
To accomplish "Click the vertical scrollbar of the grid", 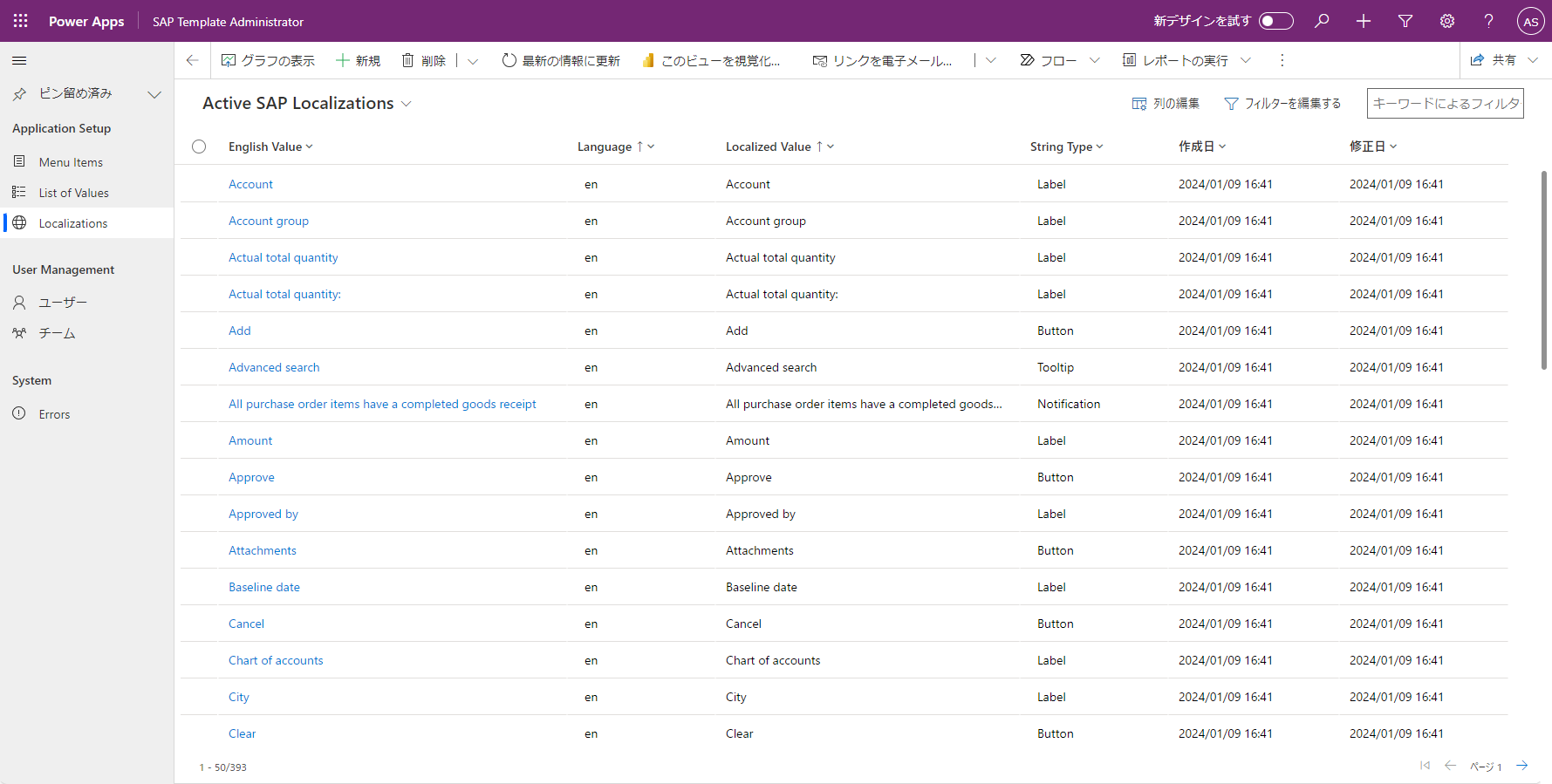I will [1543, 270].
